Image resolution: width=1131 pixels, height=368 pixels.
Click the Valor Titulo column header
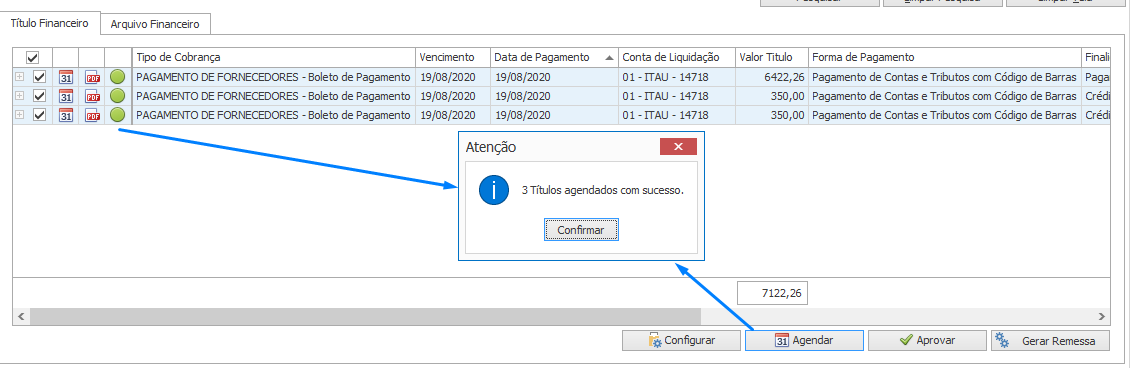[772, 57]
